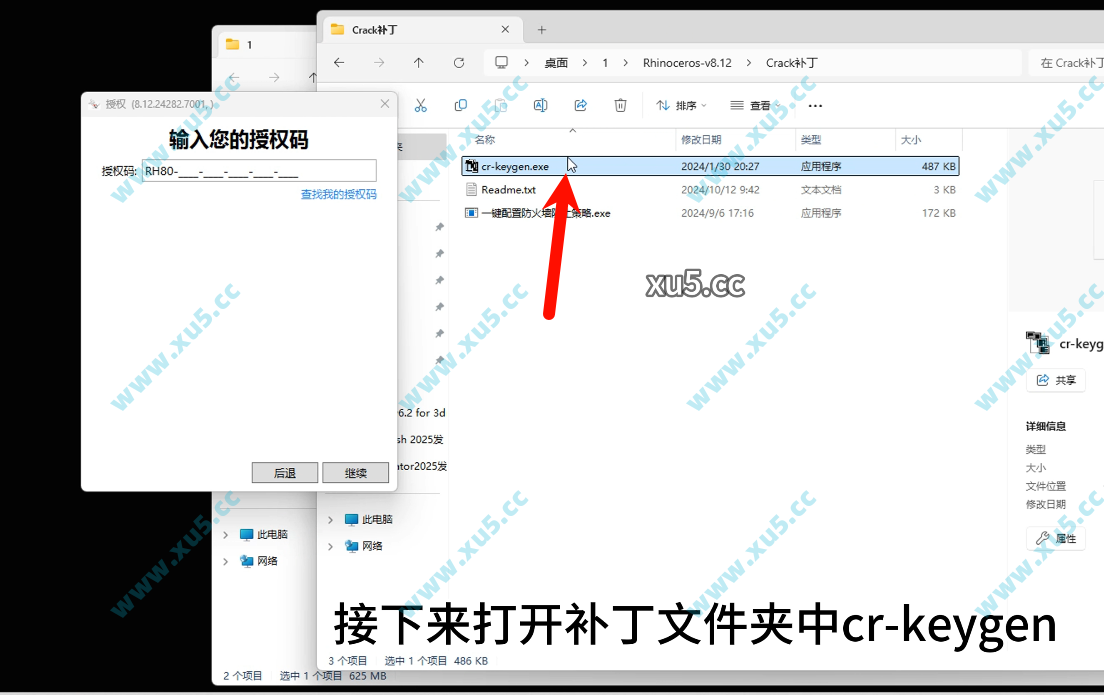Image resolution: width=1104 pixels, height=695 pixels.
Task: Click the Back navigation arrow
Action: point(339,62)
